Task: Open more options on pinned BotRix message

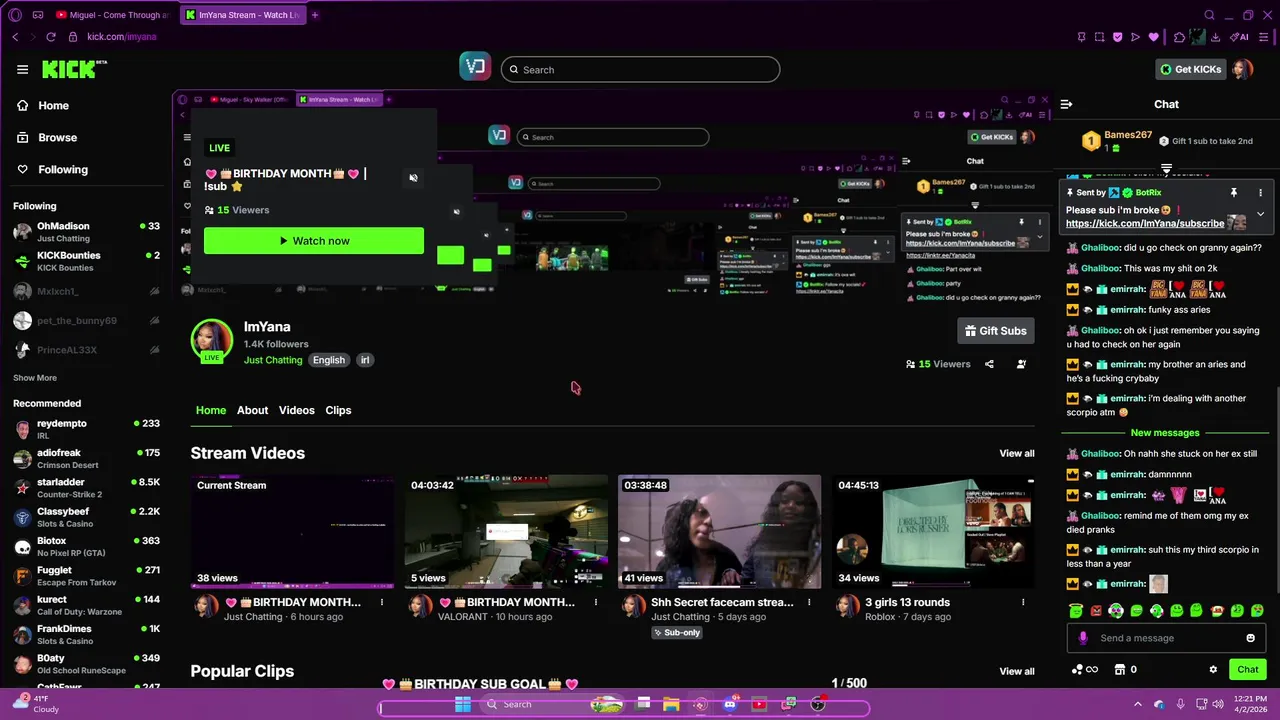Action: point(1260,192)
